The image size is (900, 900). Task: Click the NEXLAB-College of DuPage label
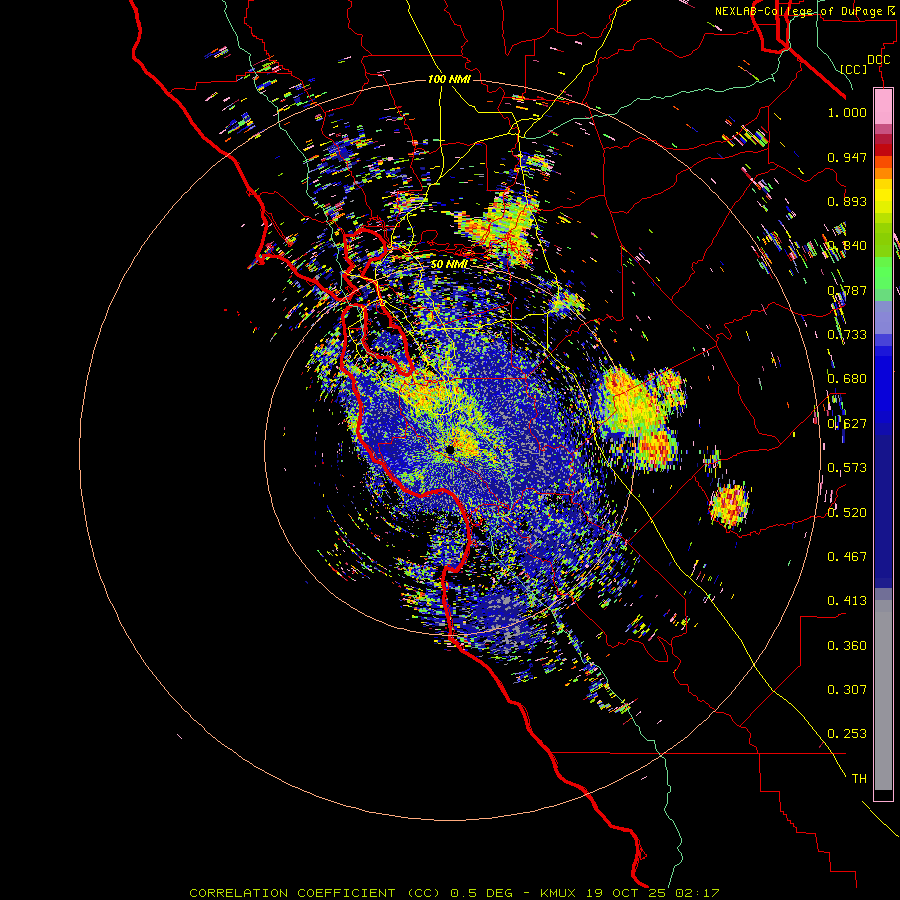tap(798, 11)
